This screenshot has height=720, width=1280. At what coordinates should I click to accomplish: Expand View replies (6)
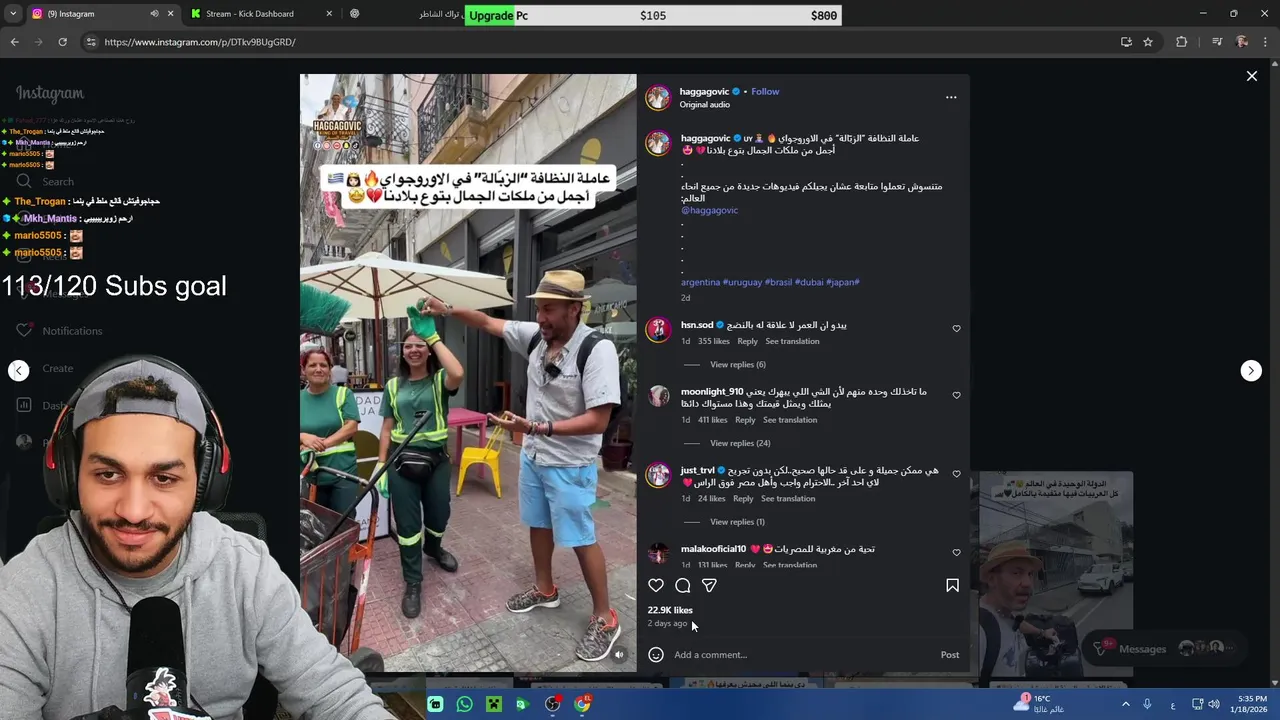[738, 365]
